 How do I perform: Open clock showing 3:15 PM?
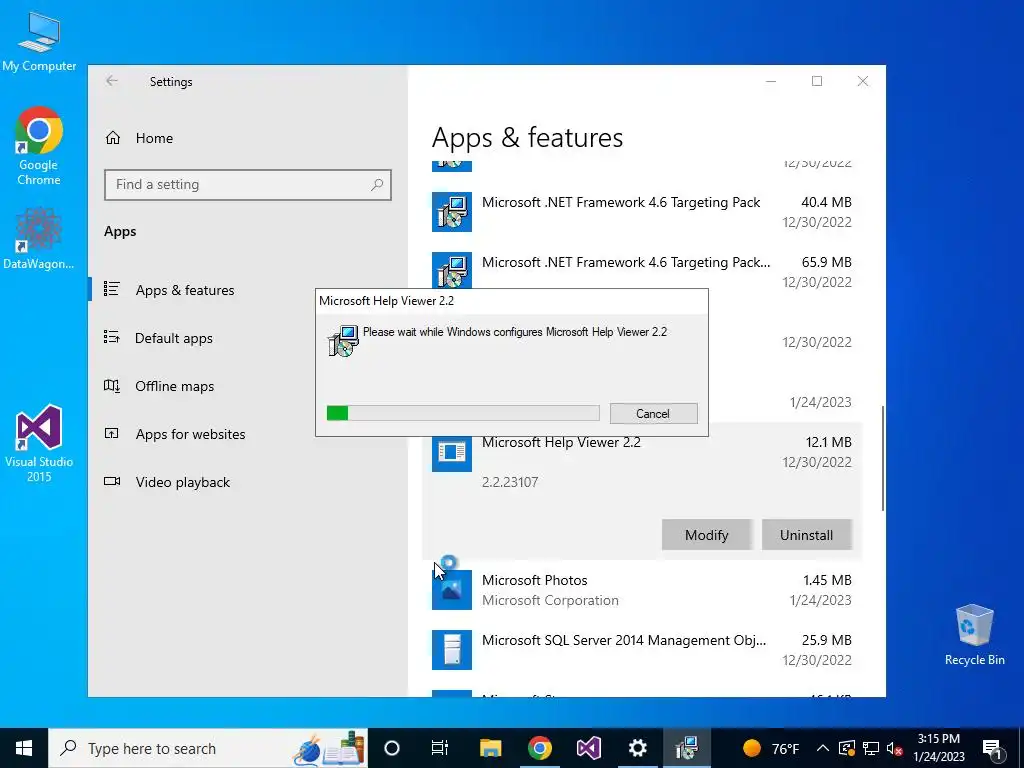(x=938, y=748)
